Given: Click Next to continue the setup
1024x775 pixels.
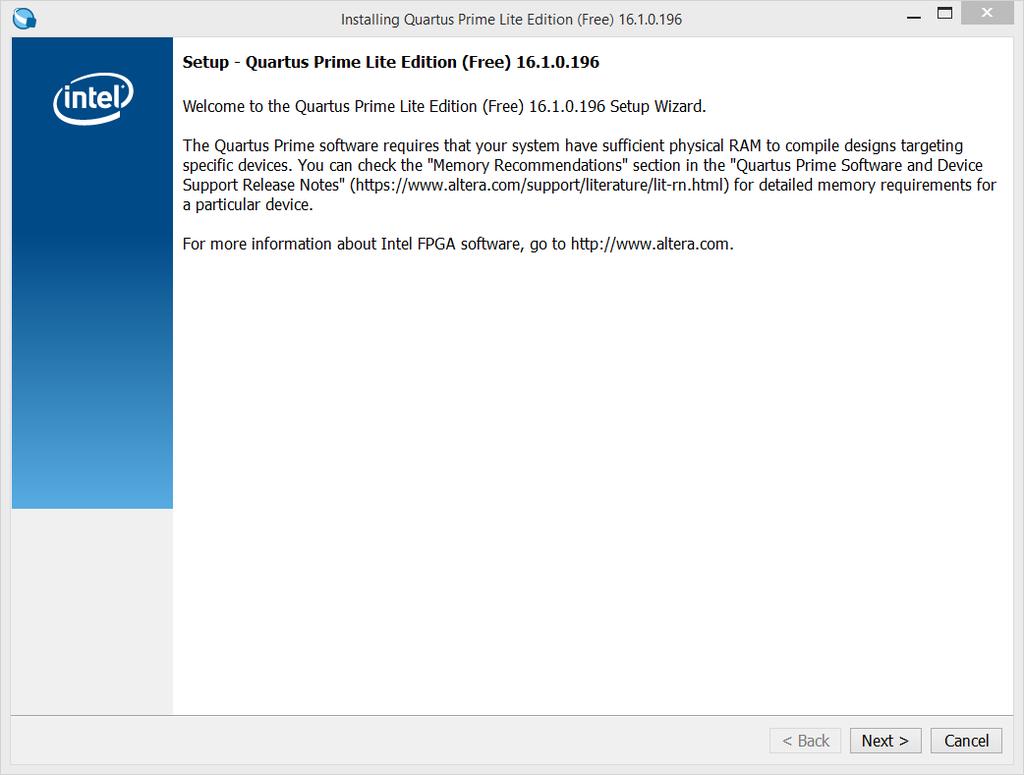Looking at the screenshot, I should click(x=885, y=740).
